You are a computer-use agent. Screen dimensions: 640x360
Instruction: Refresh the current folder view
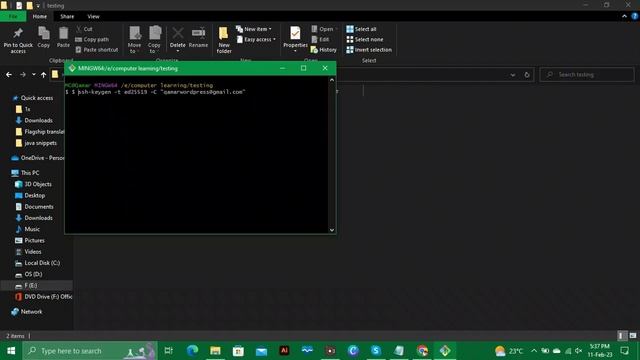527,75
